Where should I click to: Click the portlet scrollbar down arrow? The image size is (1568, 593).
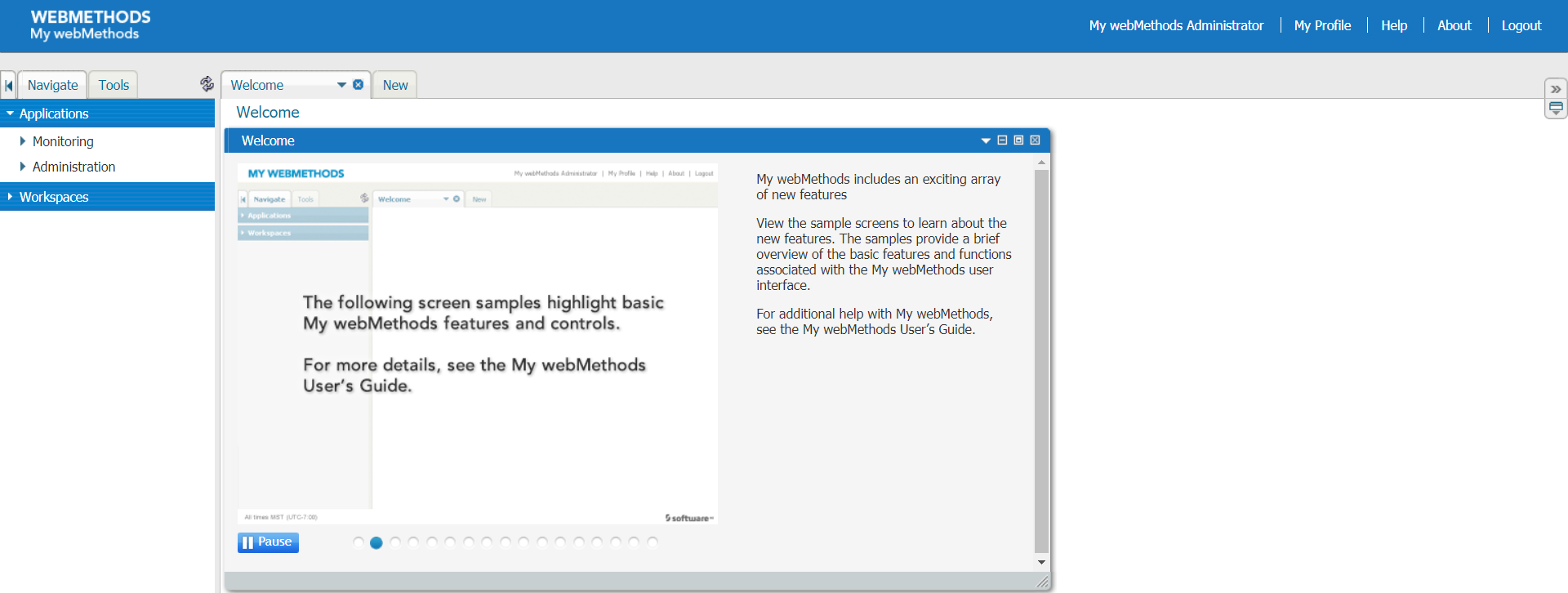coord(1041,562)
